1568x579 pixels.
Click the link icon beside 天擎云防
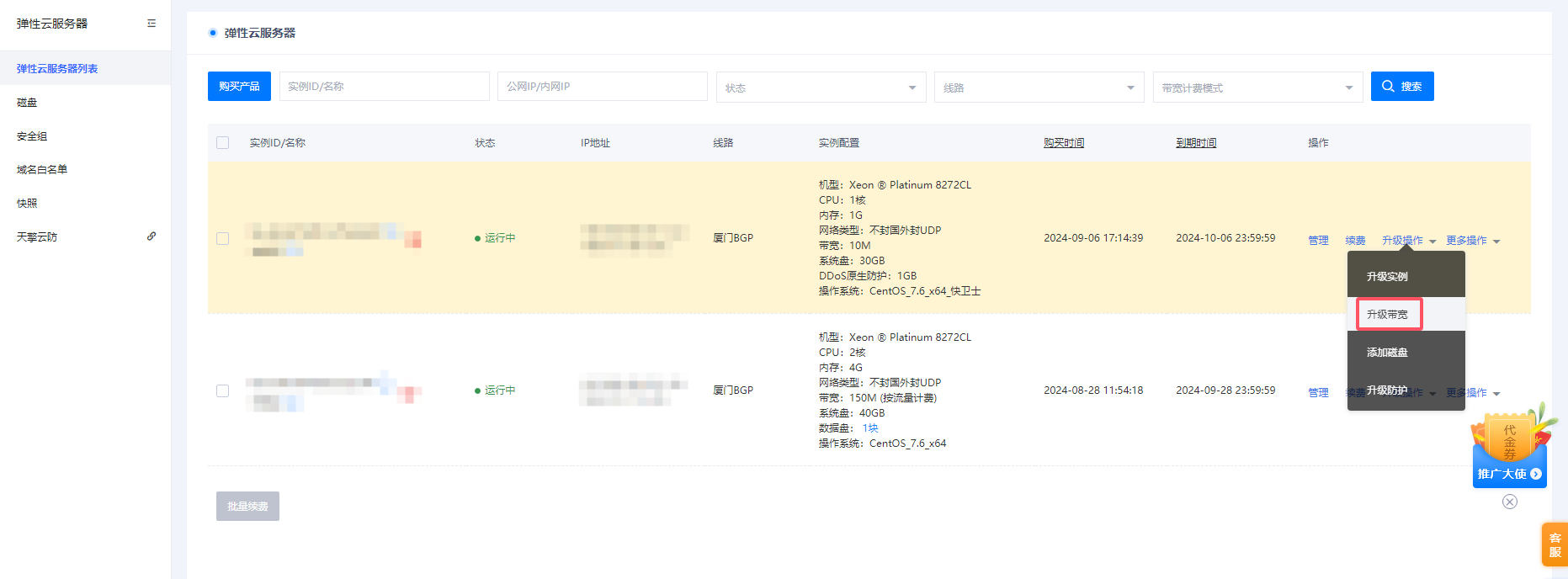151,236
